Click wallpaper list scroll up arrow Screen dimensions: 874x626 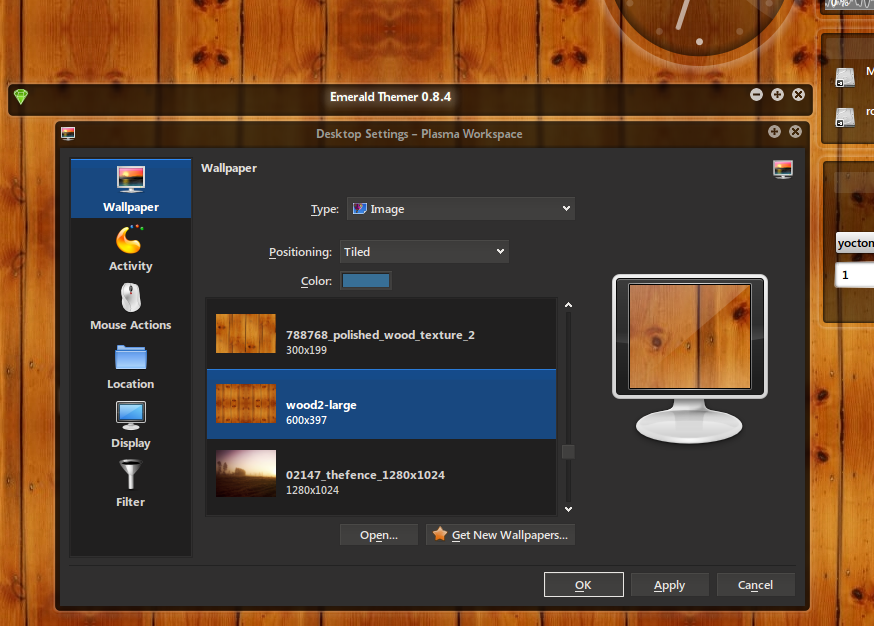568,305
